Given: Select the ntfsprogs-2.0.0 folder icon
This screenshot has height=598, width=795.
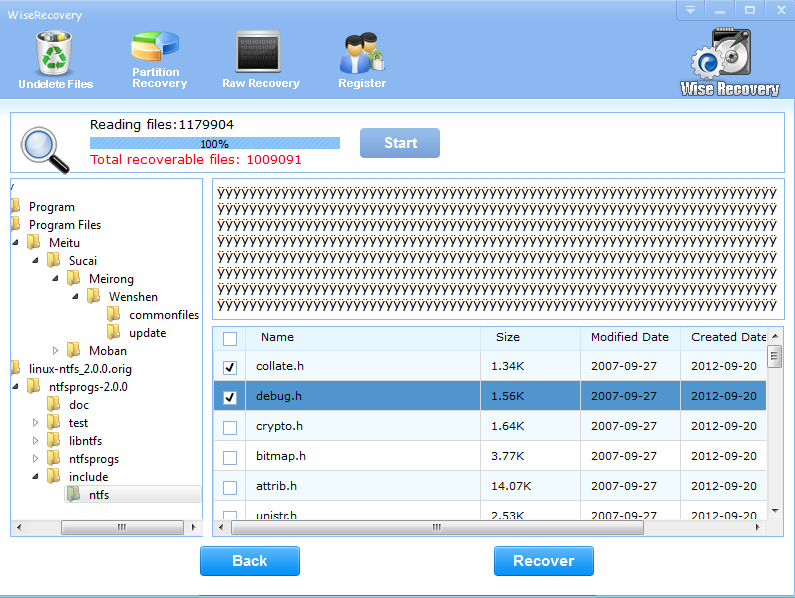Looking at the screenshot, I should [x=34, y=386].
